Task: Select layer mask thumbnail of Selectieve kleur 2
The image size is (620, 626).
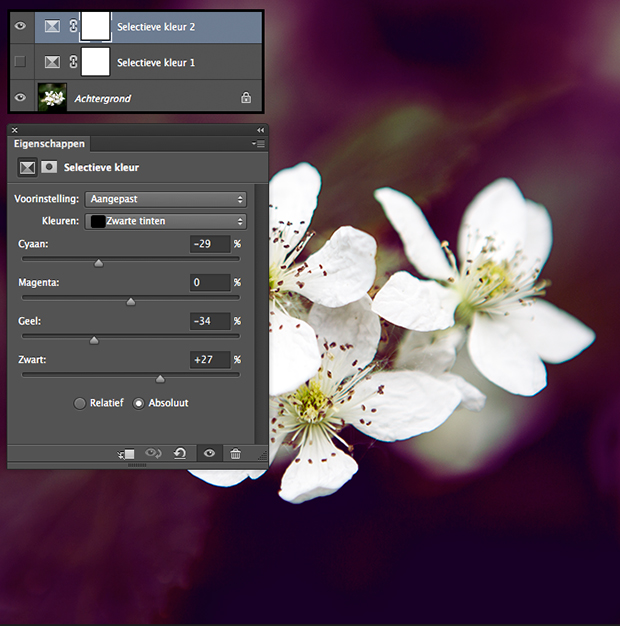Action: (95, 26)
